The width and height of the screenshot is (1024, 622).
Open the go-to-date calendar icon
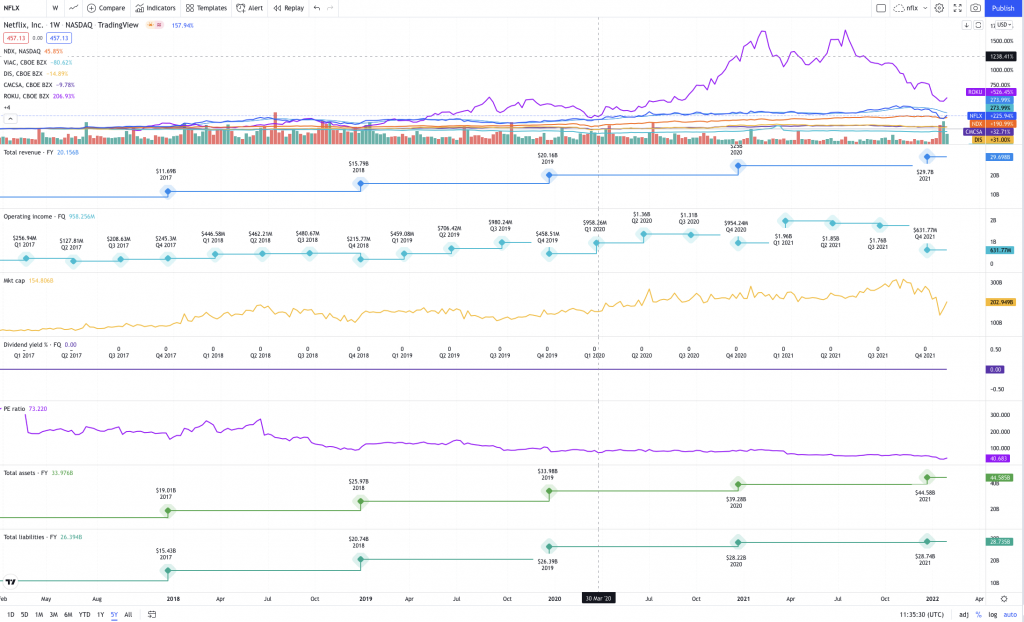click(x=152, y=615)
